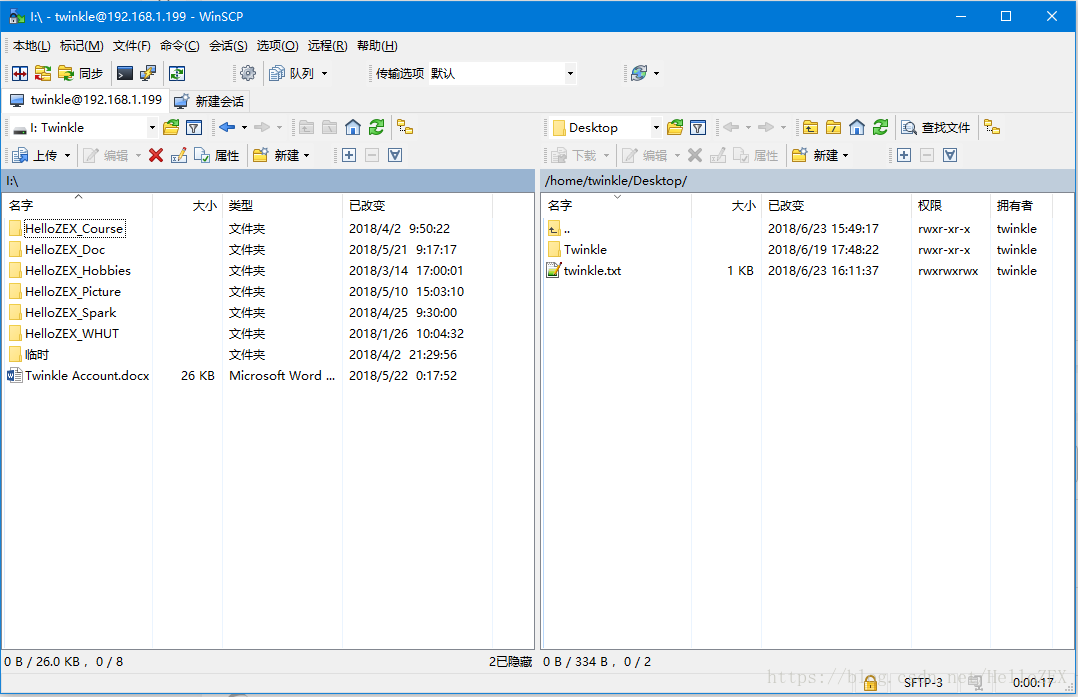This screenshot has width=1078, height=697.
Task: Click remote panel open directory icon
Action: pyautogui.click(x=675, y=128)
